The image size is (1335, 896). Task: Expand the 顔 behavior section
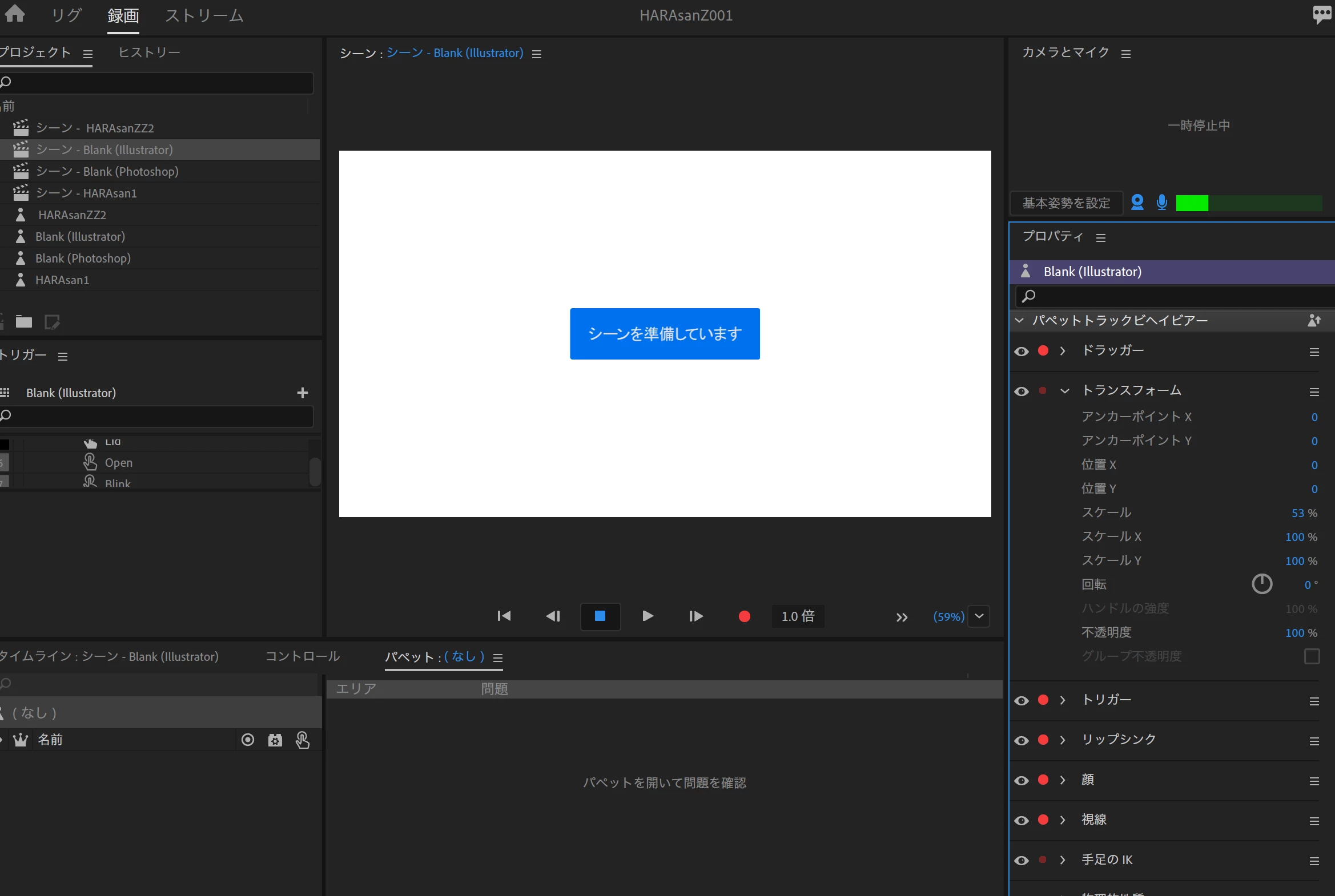[x=1062, y=780]
